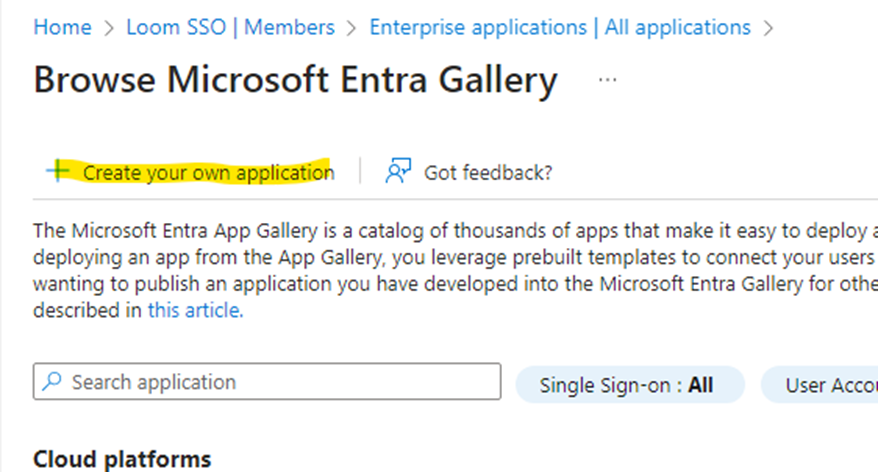Image resolution: width=878 pixels, height=472 pixels.
Task: Click chevron after Home breadcrumb
Action: point(109,28)
